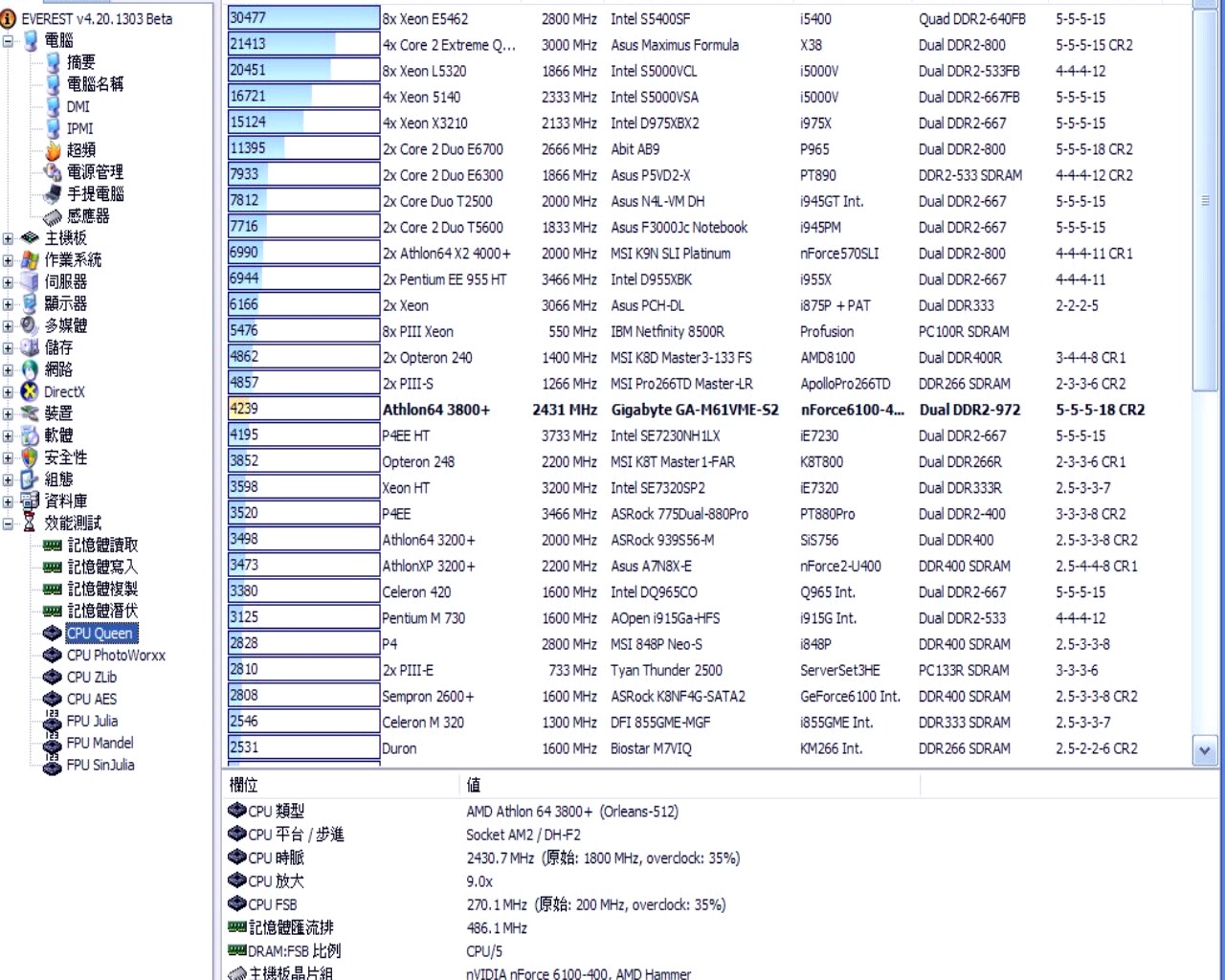This screenshot has height=980, width=1225.
Task: Select the CPU Queen benchmark
Action: point(100,633)
